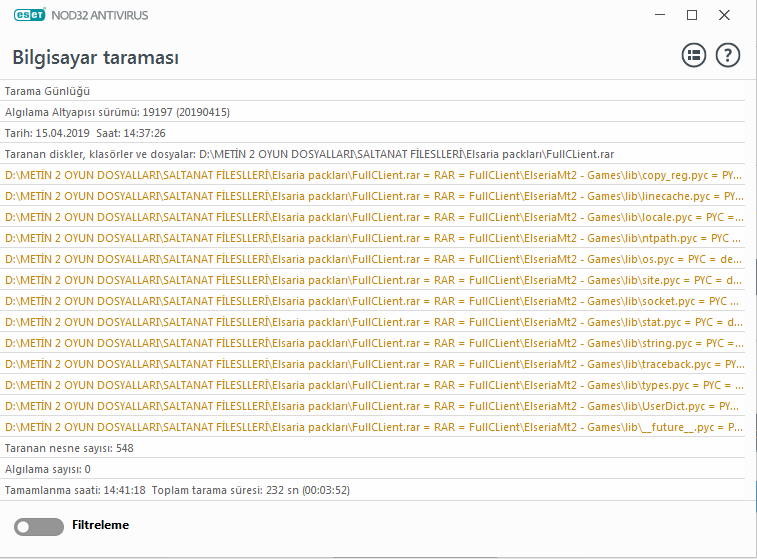Select the traceback.pyc log row
Image resolution: width=757 pixels, height=559 pixels.
373,364
